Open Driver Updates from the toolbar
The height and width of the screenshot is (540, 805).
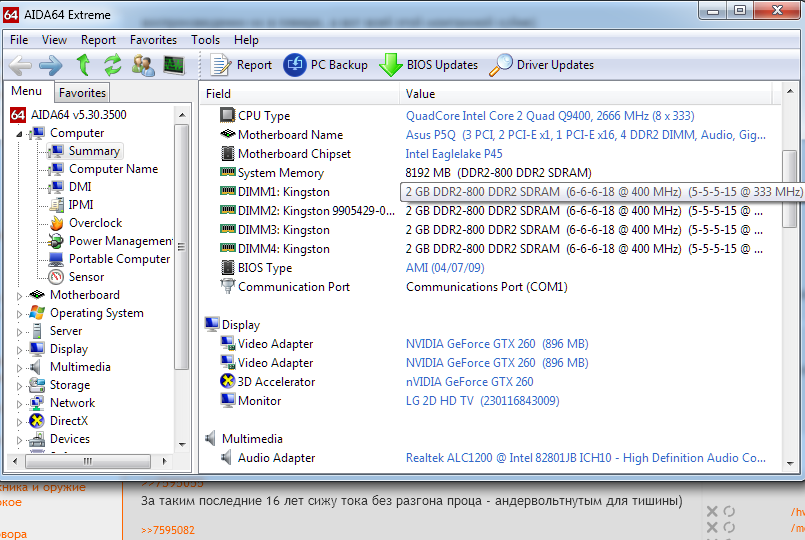point(541,65)
